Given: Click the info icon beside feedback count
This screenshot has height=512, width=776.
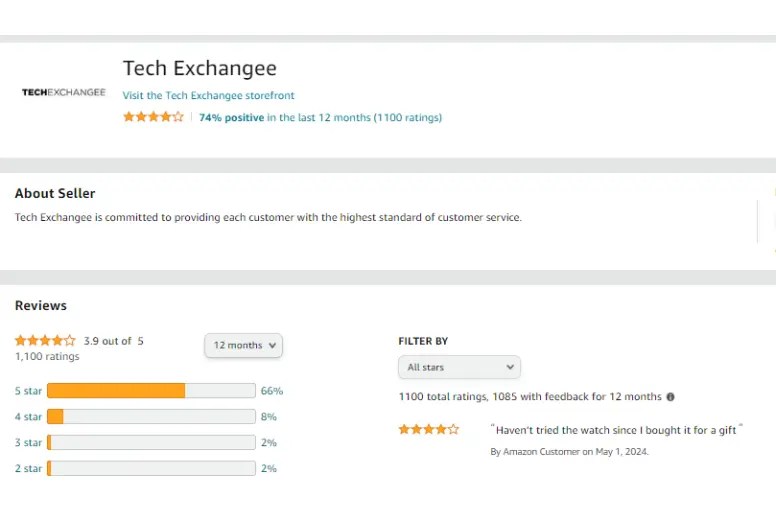Looking at the screenshot, I should pos(670,397).
